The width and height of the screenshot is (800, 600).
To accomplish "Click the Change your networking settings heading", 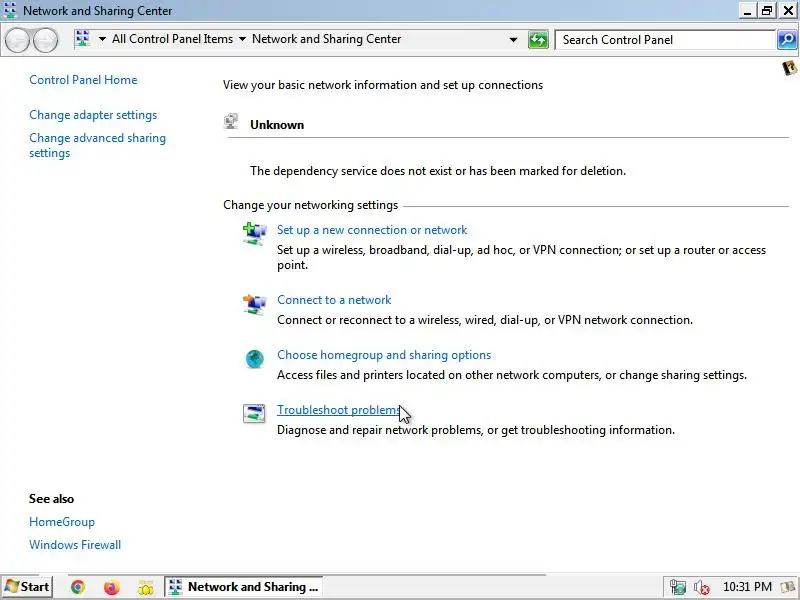I will [x=310, y=205].
